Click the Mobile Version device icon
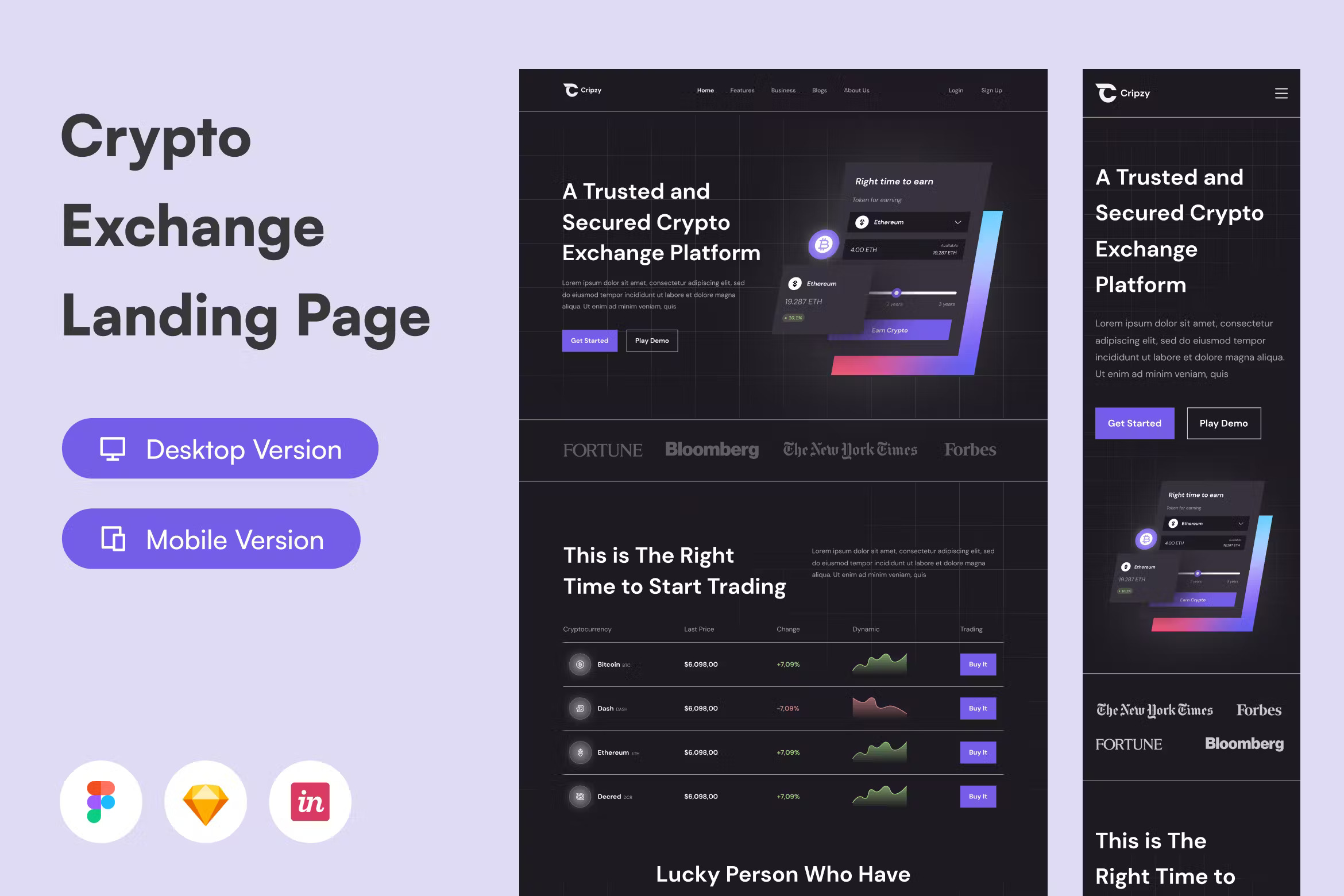Screen dimensions: 1344x896 (113, 540)
